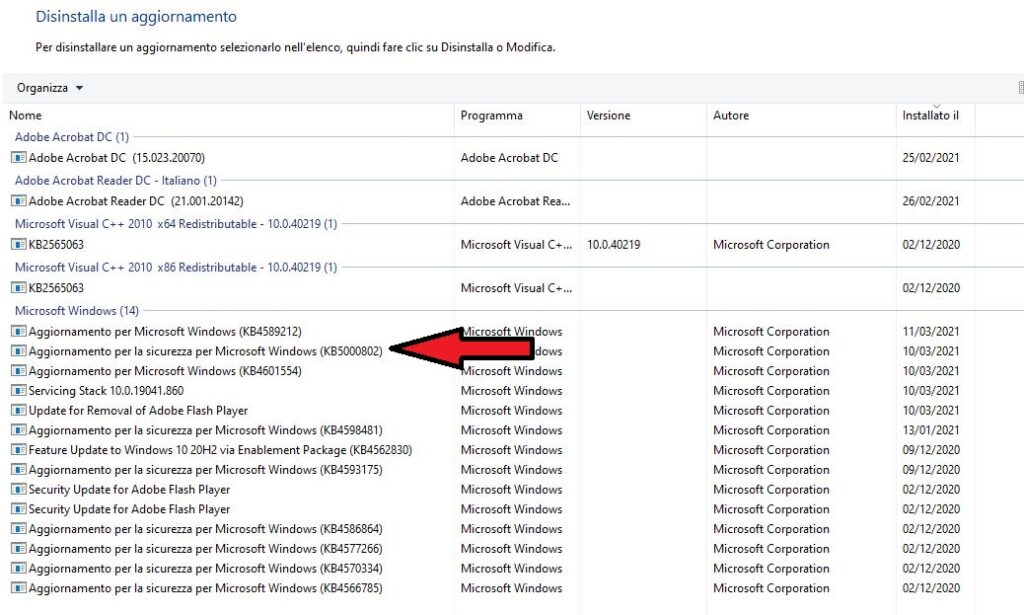Screen dimensions: 1024x615
Task: Select Update for Removal of Adobe Flash Player
Action: point(138,411)
